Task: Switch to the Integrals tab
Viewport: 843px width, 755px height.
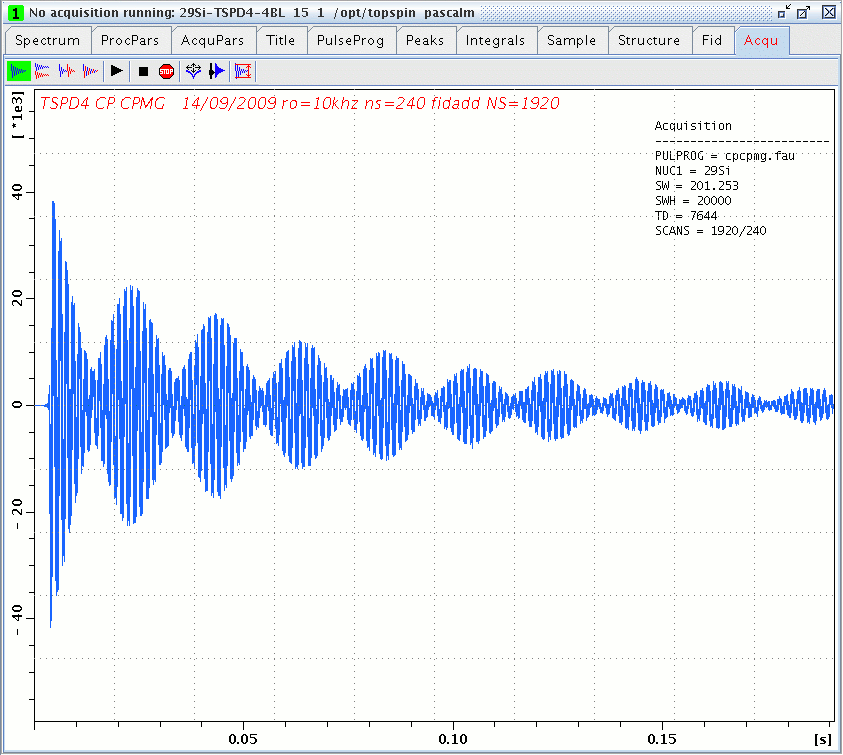Action: click(x=496, y=41)
